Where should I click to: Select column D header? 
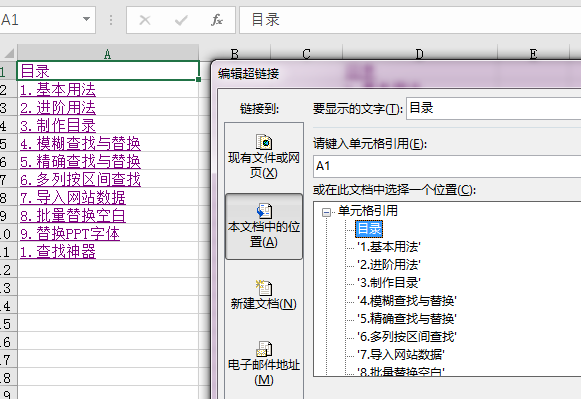click(419, 53)
